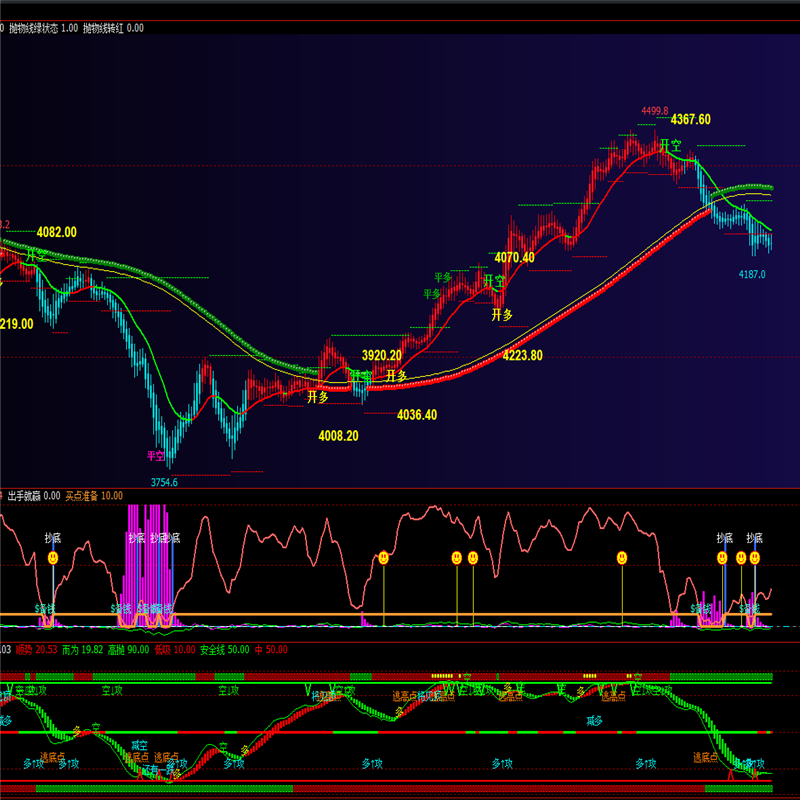Click the rightmost yellow smiley marker
The image size is (800, 800).
(x=755, y=558)
